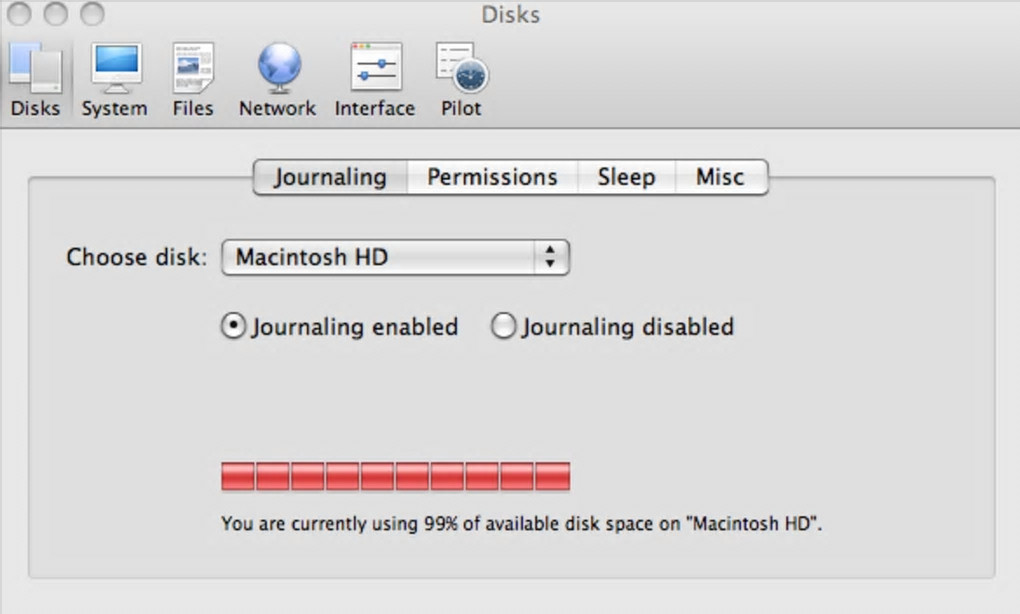Open the Network globe icon
The height and width of the screenshot is (614, 1020).
coord(277,70)
